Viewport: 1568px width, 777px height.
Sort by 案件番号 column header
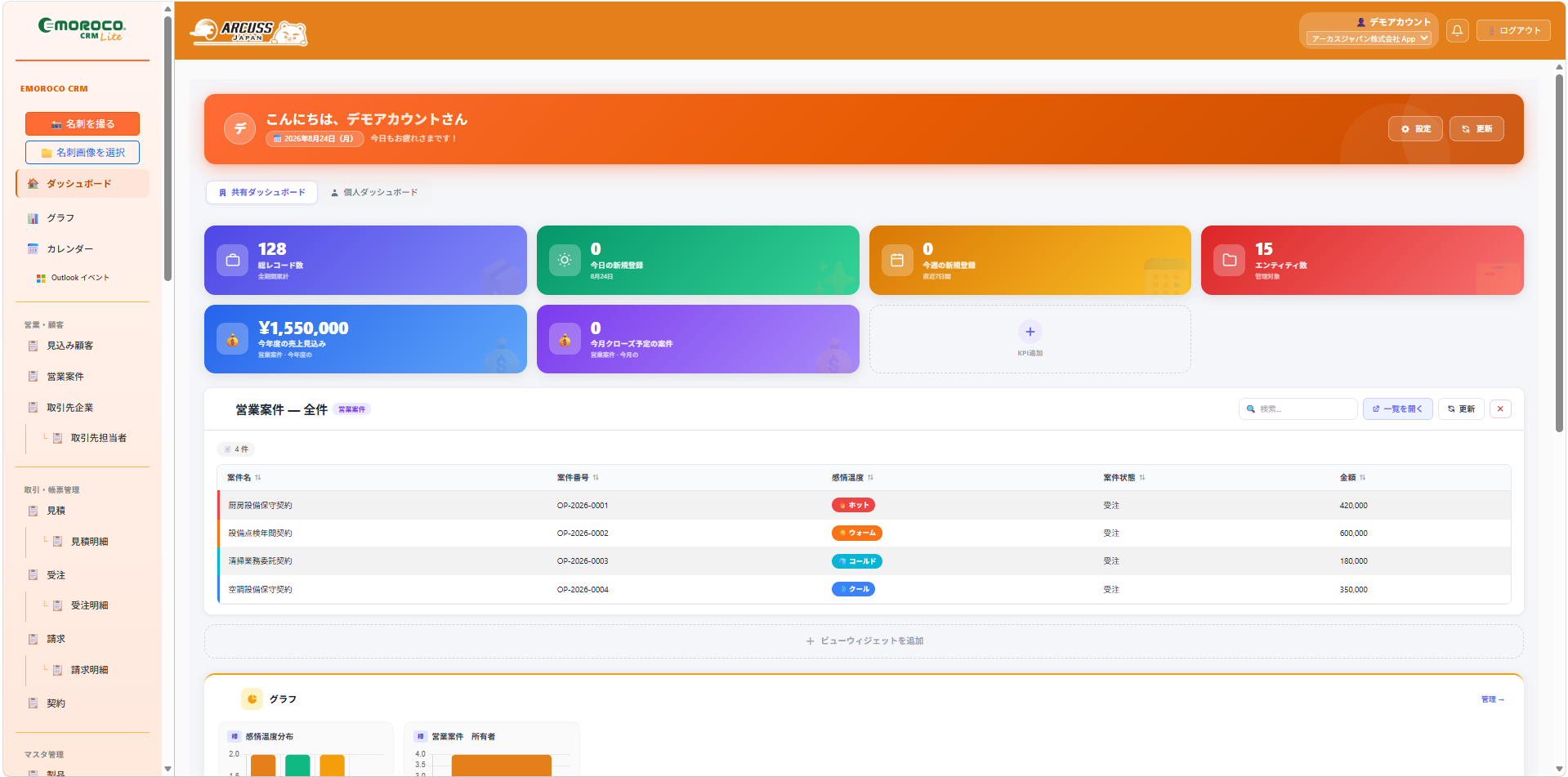tap(578, 478)
